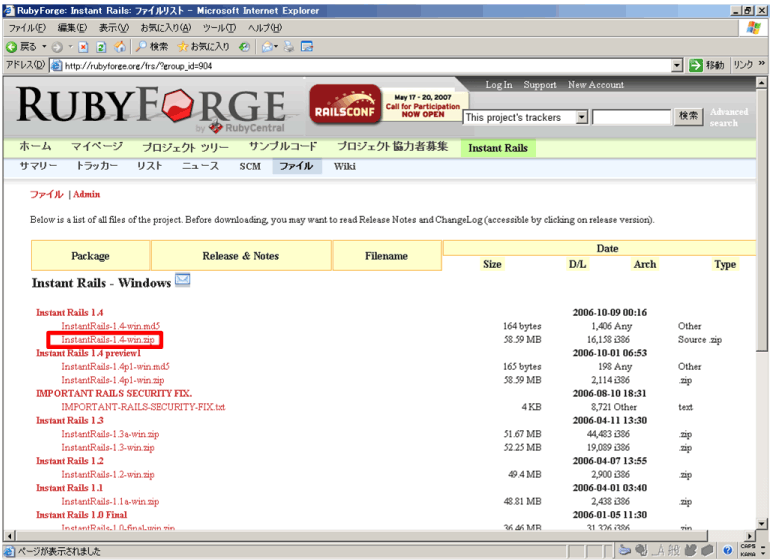Click the サンプルコード navigation link
770x560 pixels.
[283, 146]
